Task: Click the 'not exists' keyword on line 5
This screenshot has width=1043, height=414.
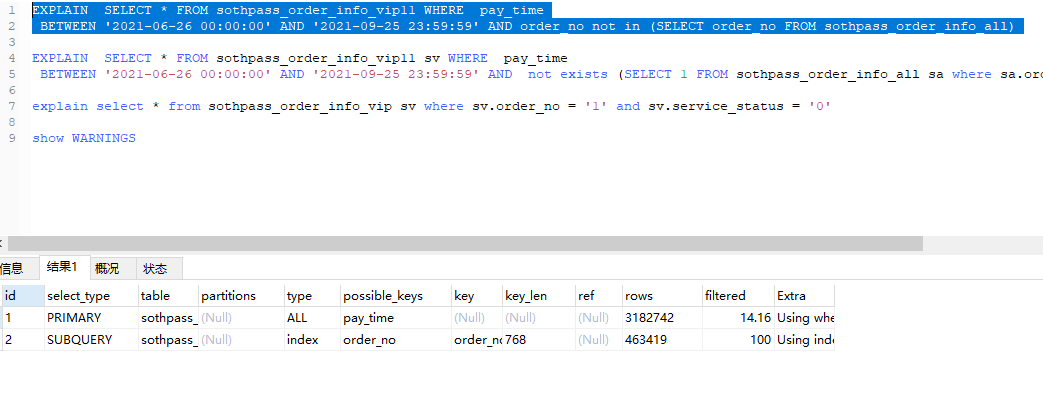Action: (x=567, y=75)
